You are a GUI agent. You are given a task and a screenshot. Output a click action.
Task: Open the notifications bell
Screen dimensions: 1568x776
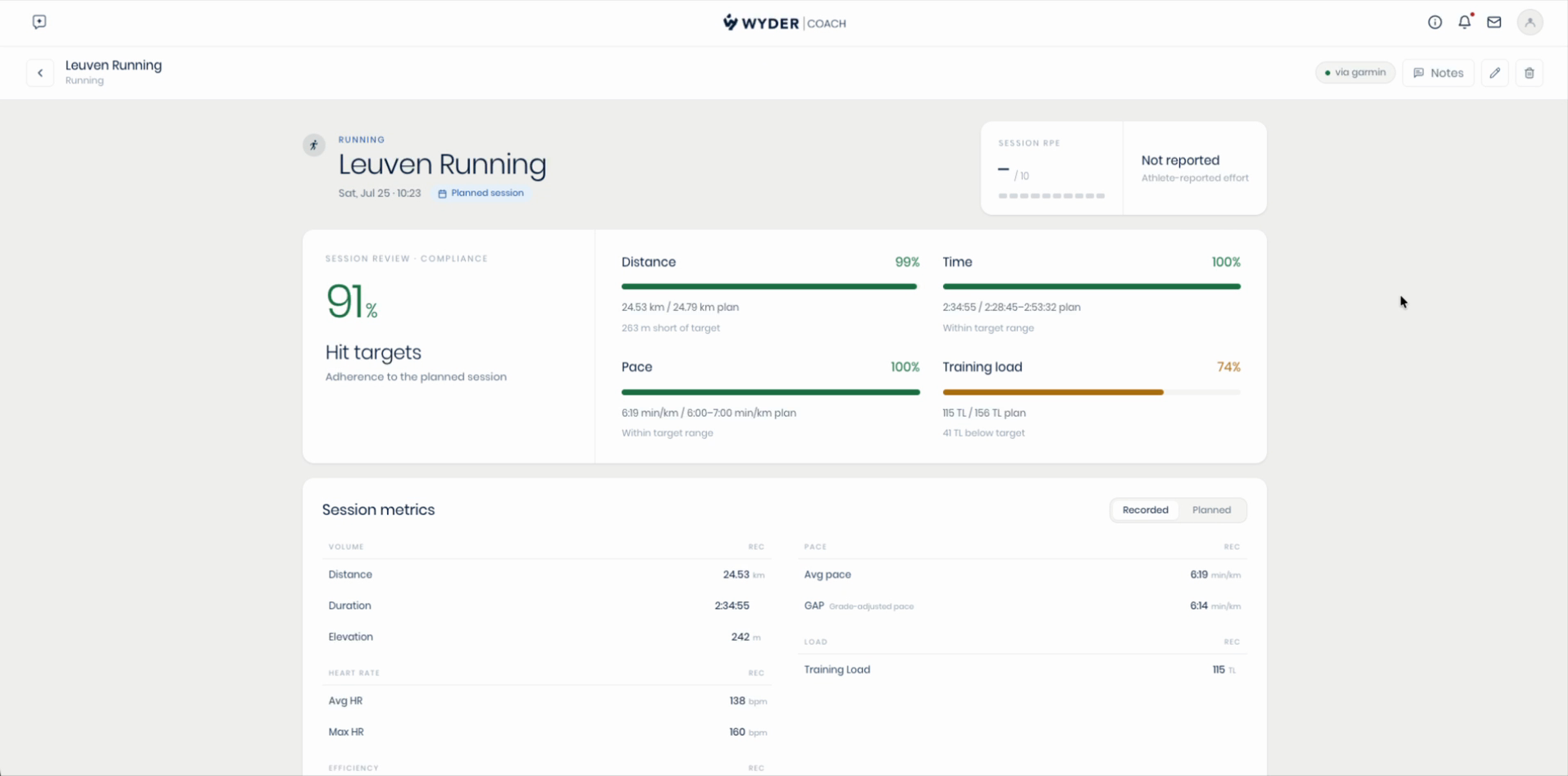pos(1465,22)
